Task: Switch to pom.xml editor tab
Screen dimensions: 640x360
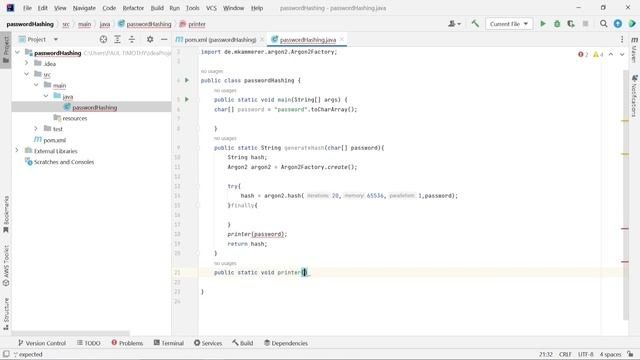Action: 220,40
